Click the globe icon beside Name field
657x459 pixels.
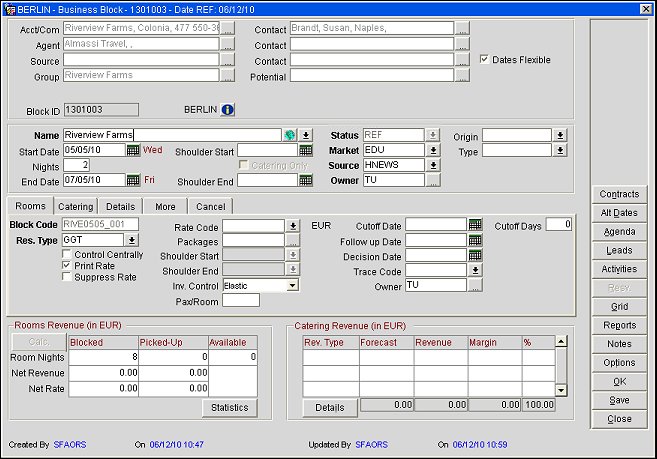290,135
